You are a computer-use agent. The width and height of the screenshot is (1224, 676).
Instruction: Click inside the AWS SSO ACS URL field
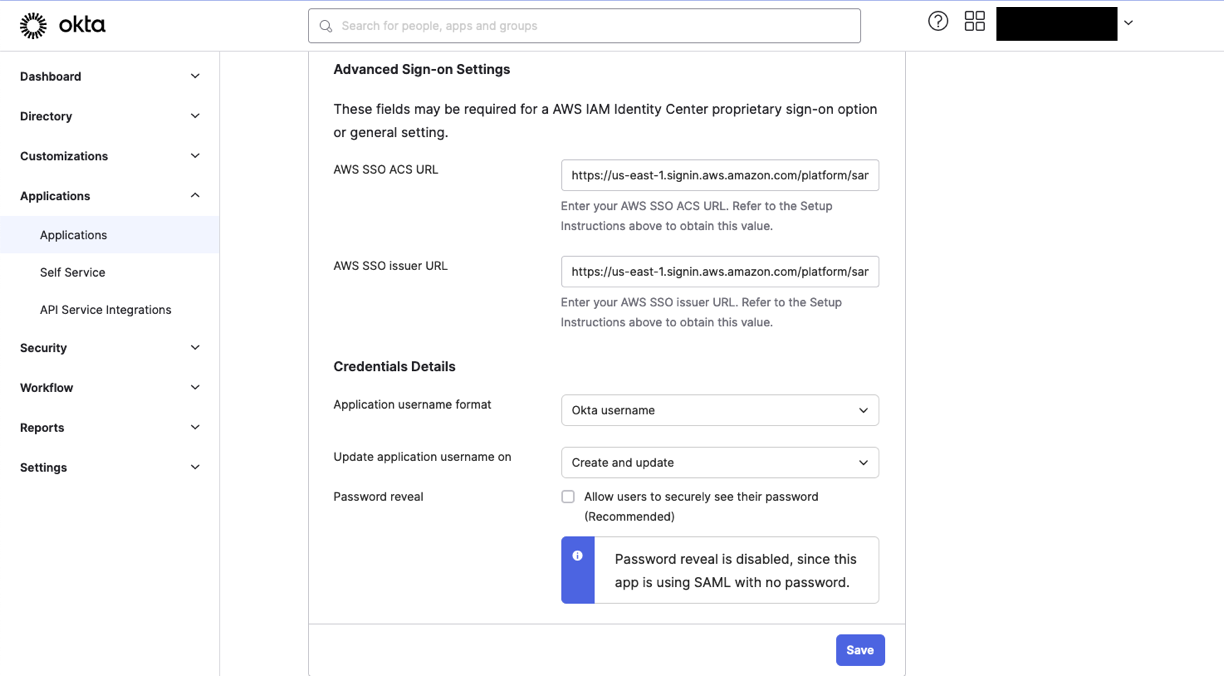coord(719,175)
